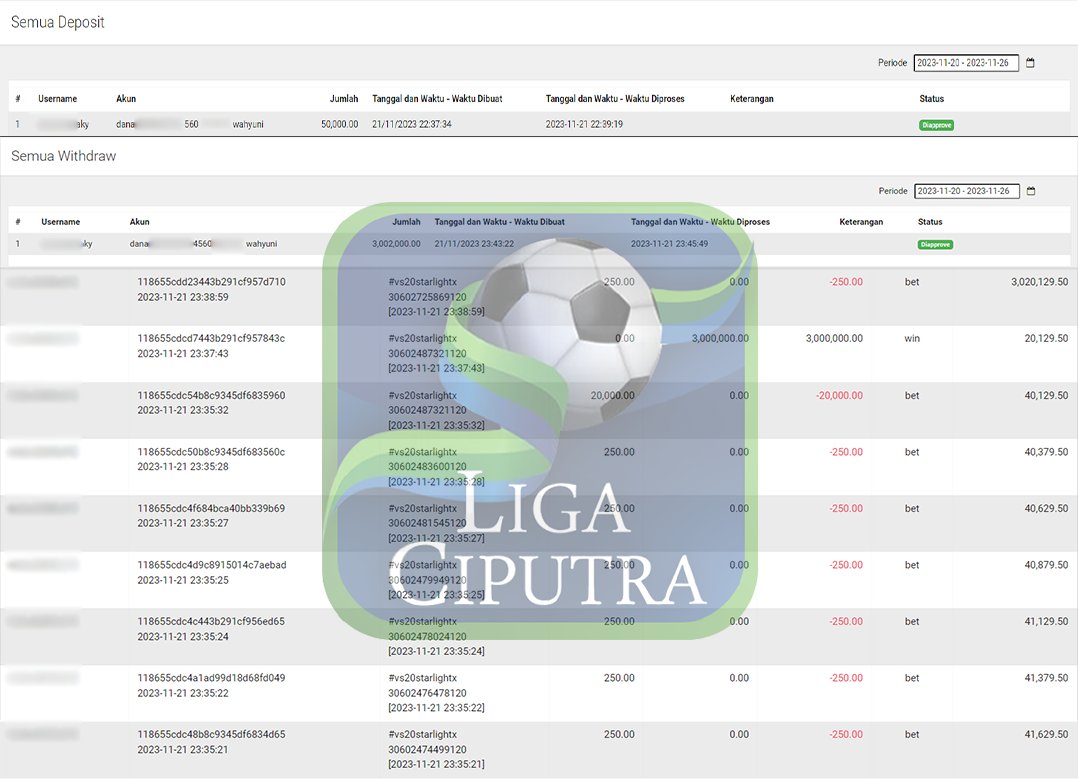Click balance value 40,379.50
The height and width of the screenshot is (779, 1078).
(x=1046, y=452)
